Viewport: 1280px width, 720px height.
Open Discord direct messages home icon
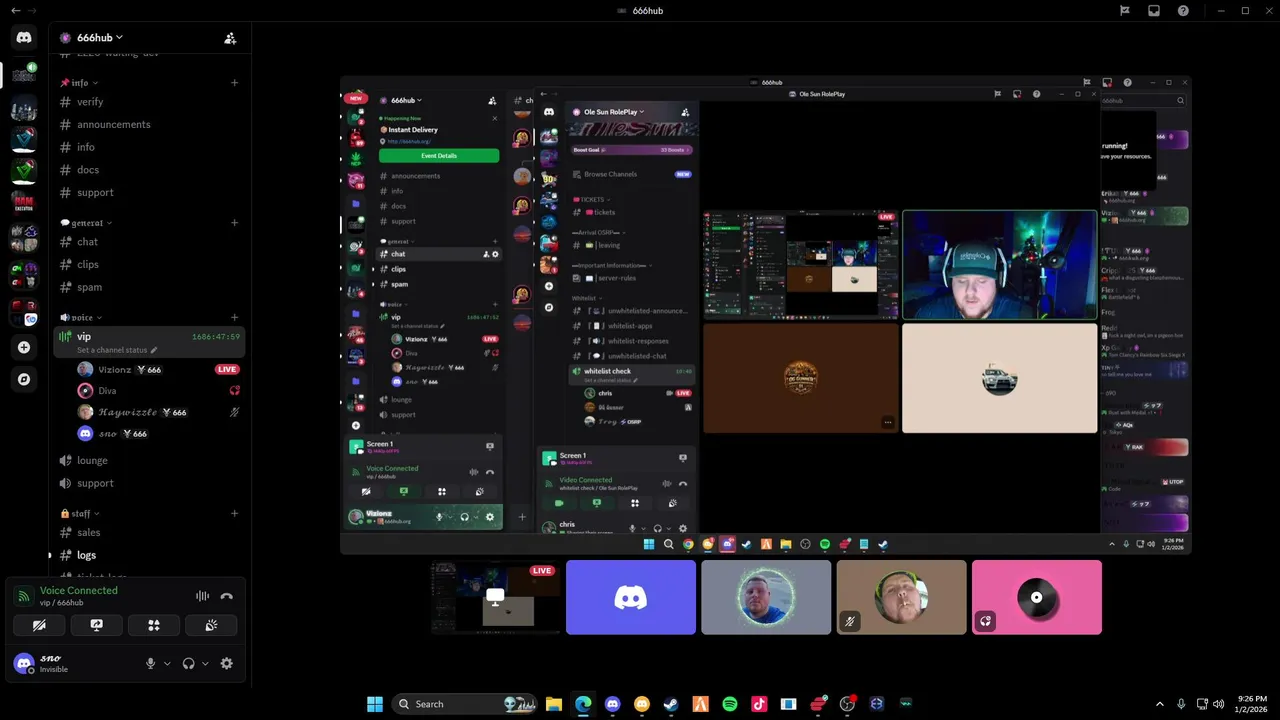24,37
